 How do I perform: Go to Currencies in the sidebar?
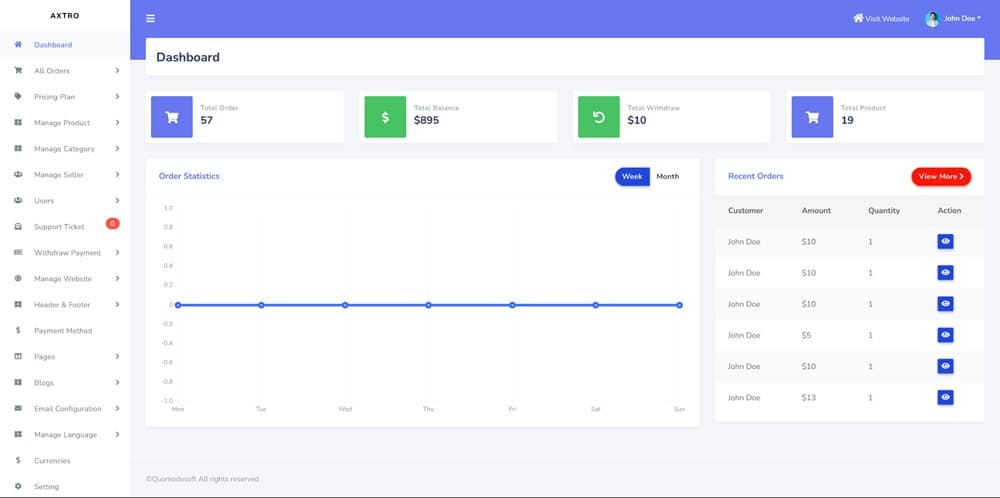click(x=52, y=461)
